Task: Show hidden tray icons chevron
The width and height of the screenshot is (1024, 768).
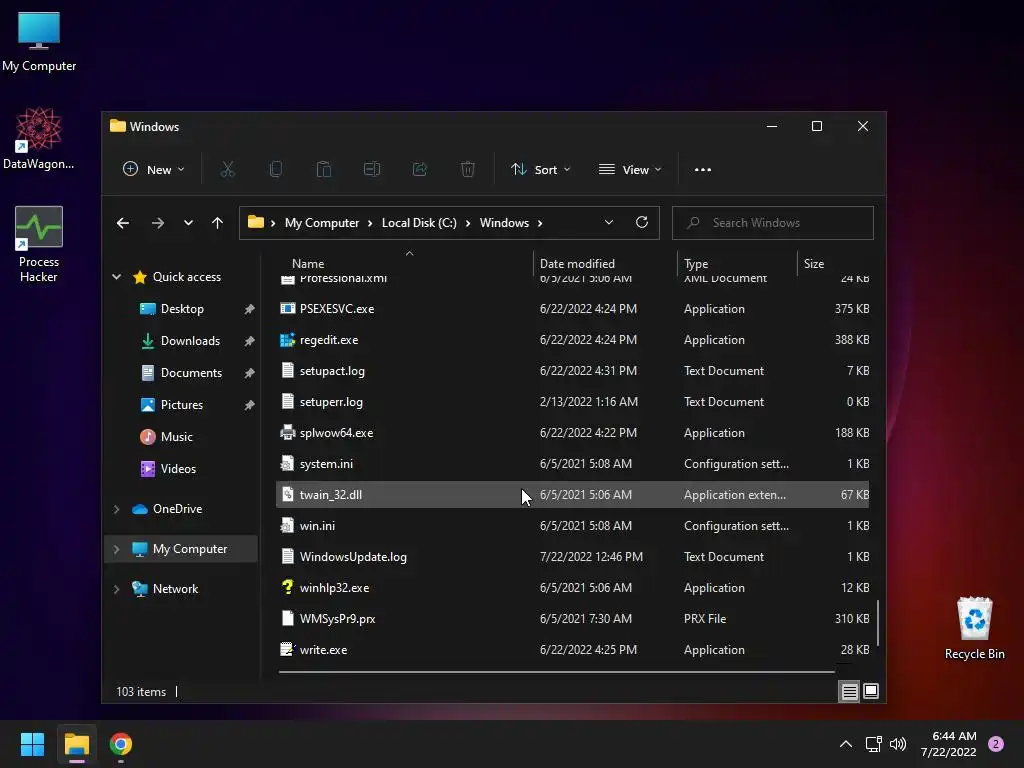Action: point(846,744)
